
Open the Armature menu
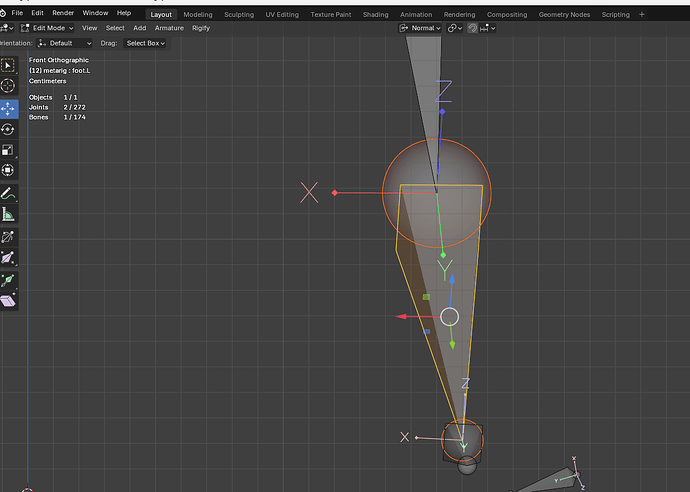(x=169, y=28)
